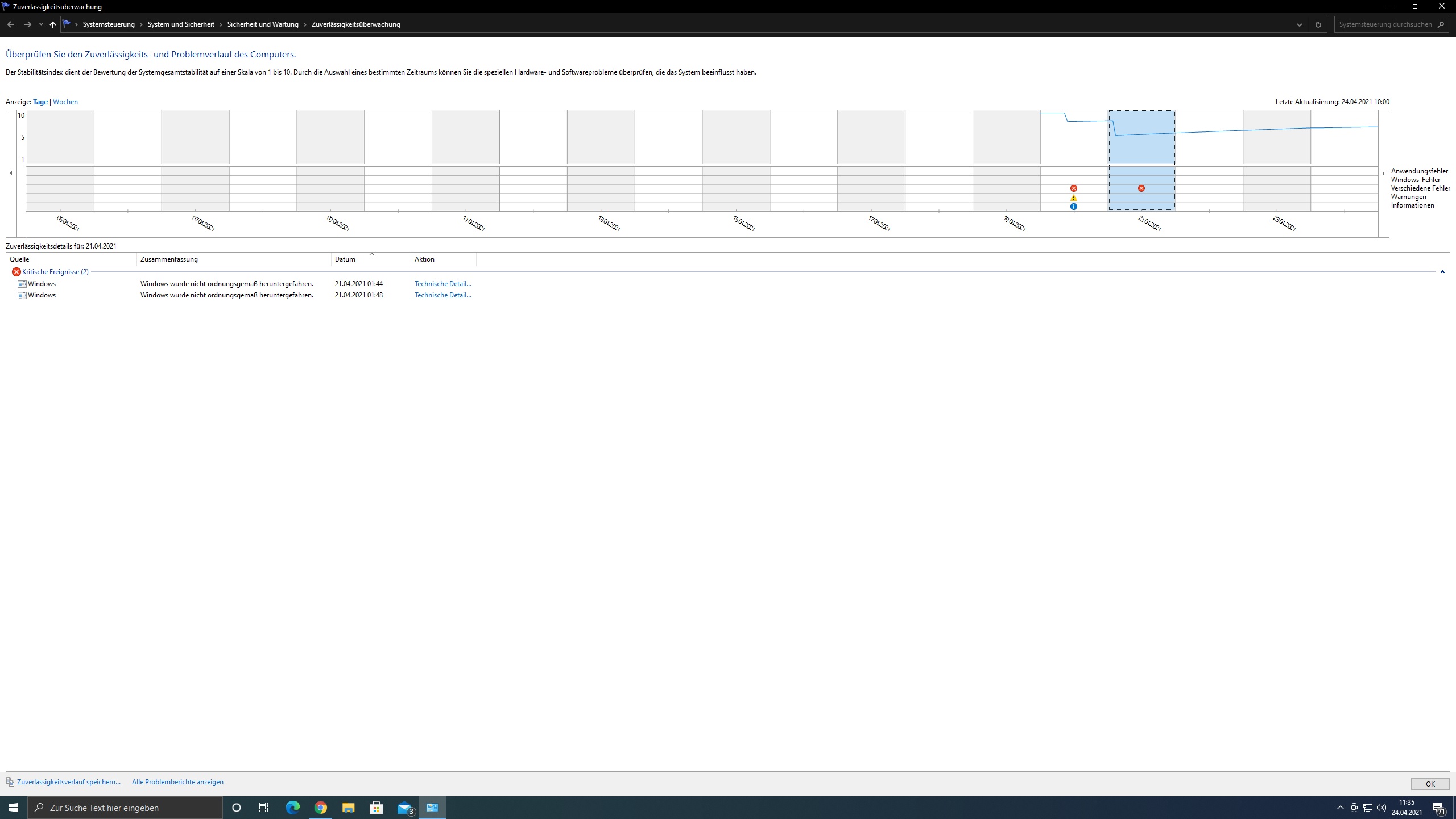Open Google Chrome from the taskbar
This screenshot has height=819, width=1456.
(320, 808)
